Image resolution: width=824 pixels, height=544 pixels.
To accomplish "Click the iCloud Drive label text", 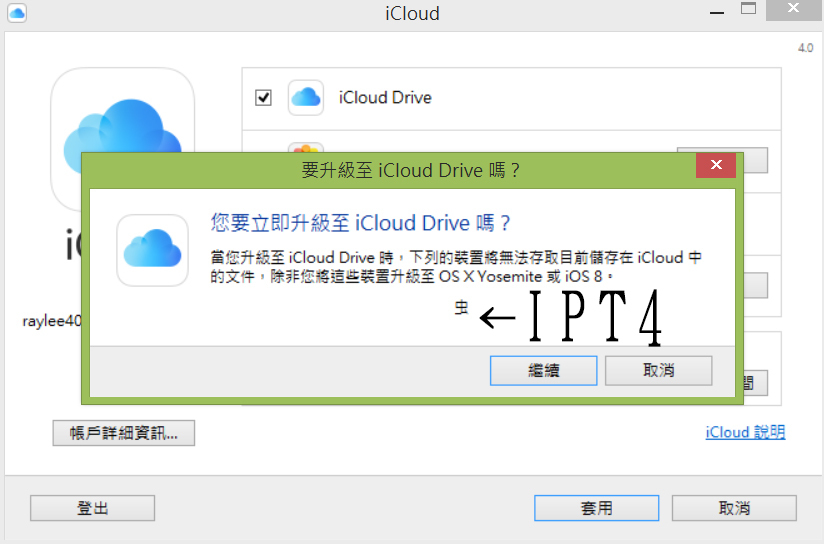I will coord(385,98).
